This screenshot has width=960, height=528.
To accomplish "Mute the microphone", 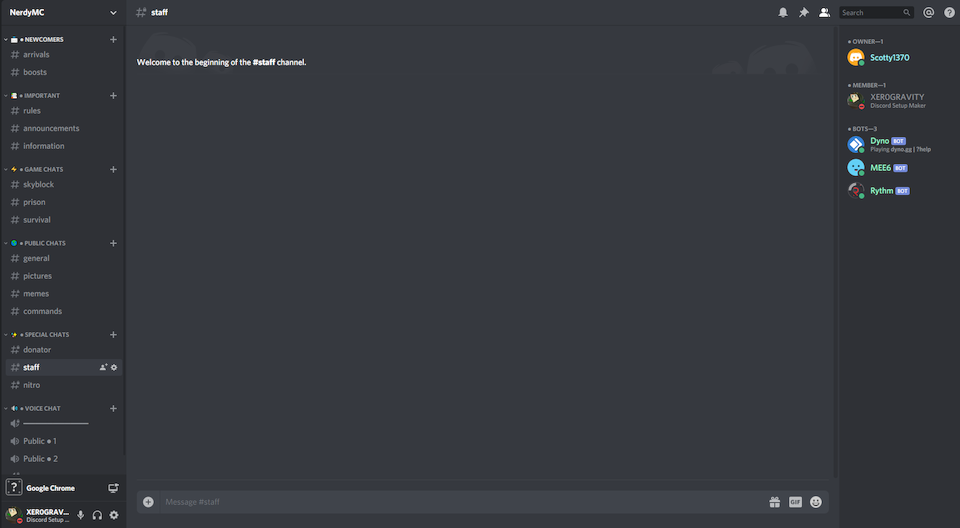I will tap(80, 515).
